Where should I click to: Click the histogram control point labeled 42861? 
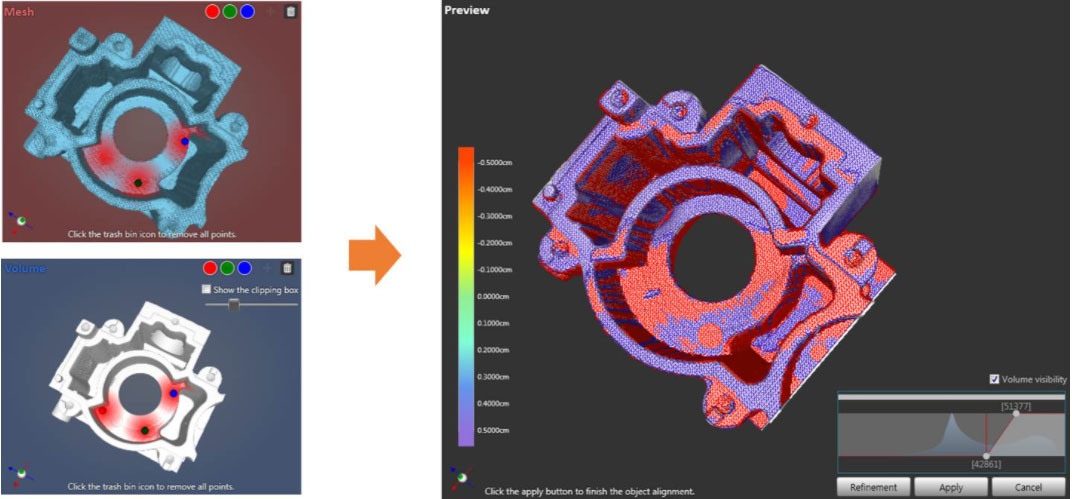[986, 456]
